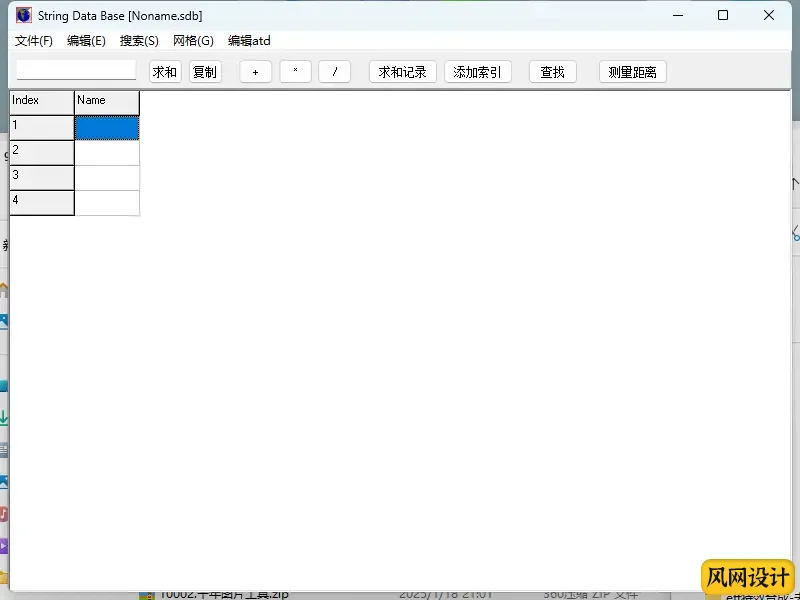800x600 pixels.
Task: Open the 编辑(E) menu
Action: (86, 41)
